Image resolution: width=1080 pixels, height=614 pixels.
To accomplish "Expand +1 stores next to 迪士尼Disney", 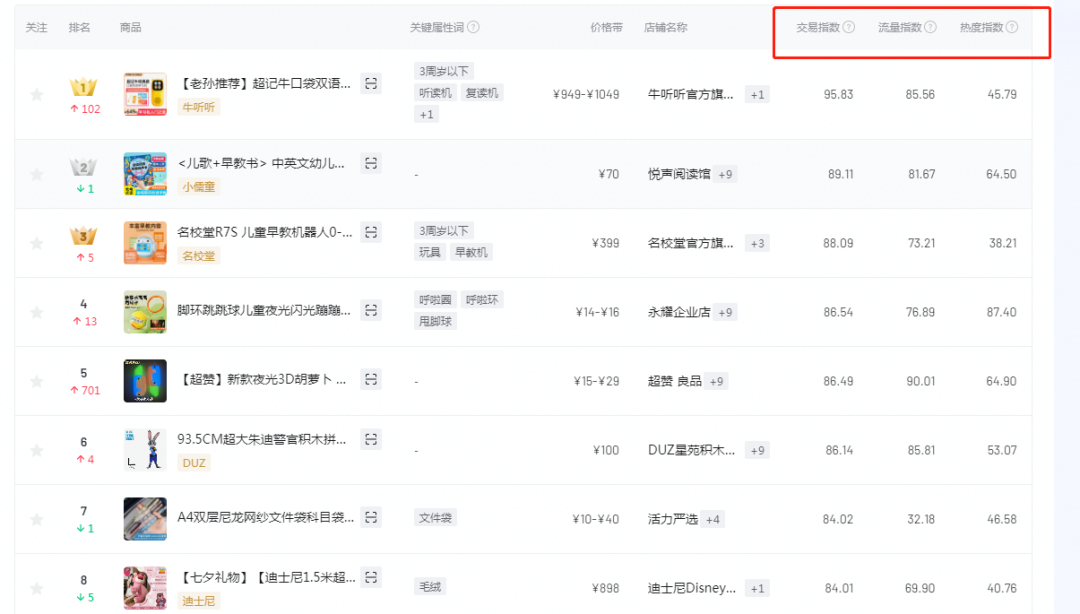I will click(x=757, y=588).
